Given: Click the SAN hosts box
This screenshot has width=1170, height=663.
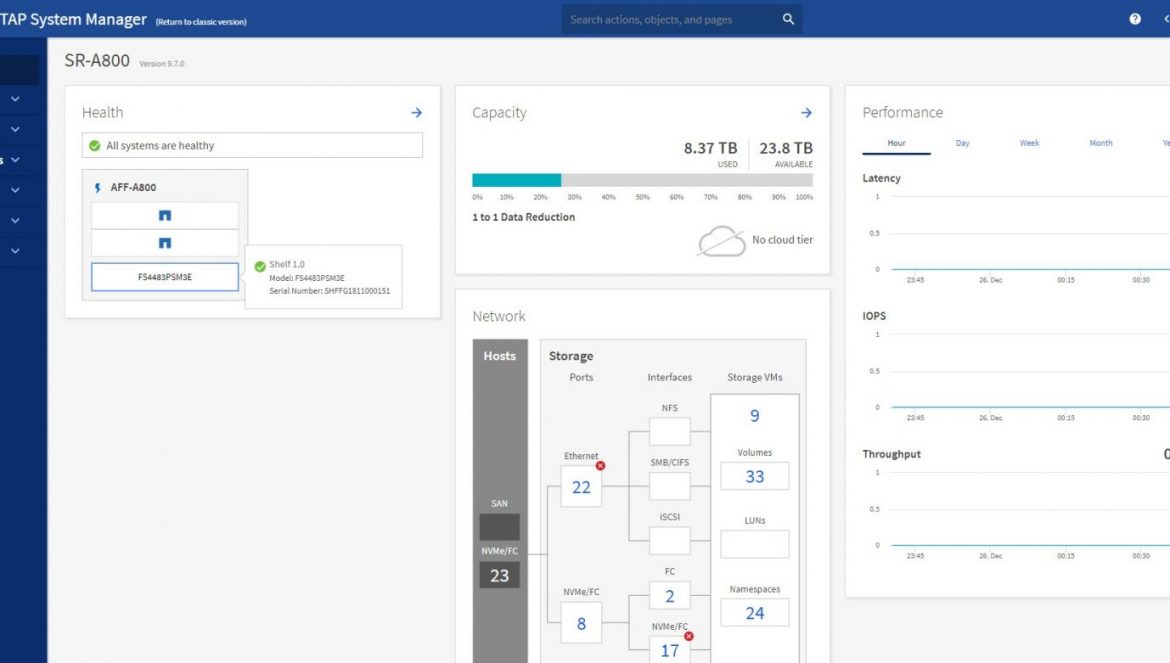Looking at the screenshot, I should pos(499,527).
